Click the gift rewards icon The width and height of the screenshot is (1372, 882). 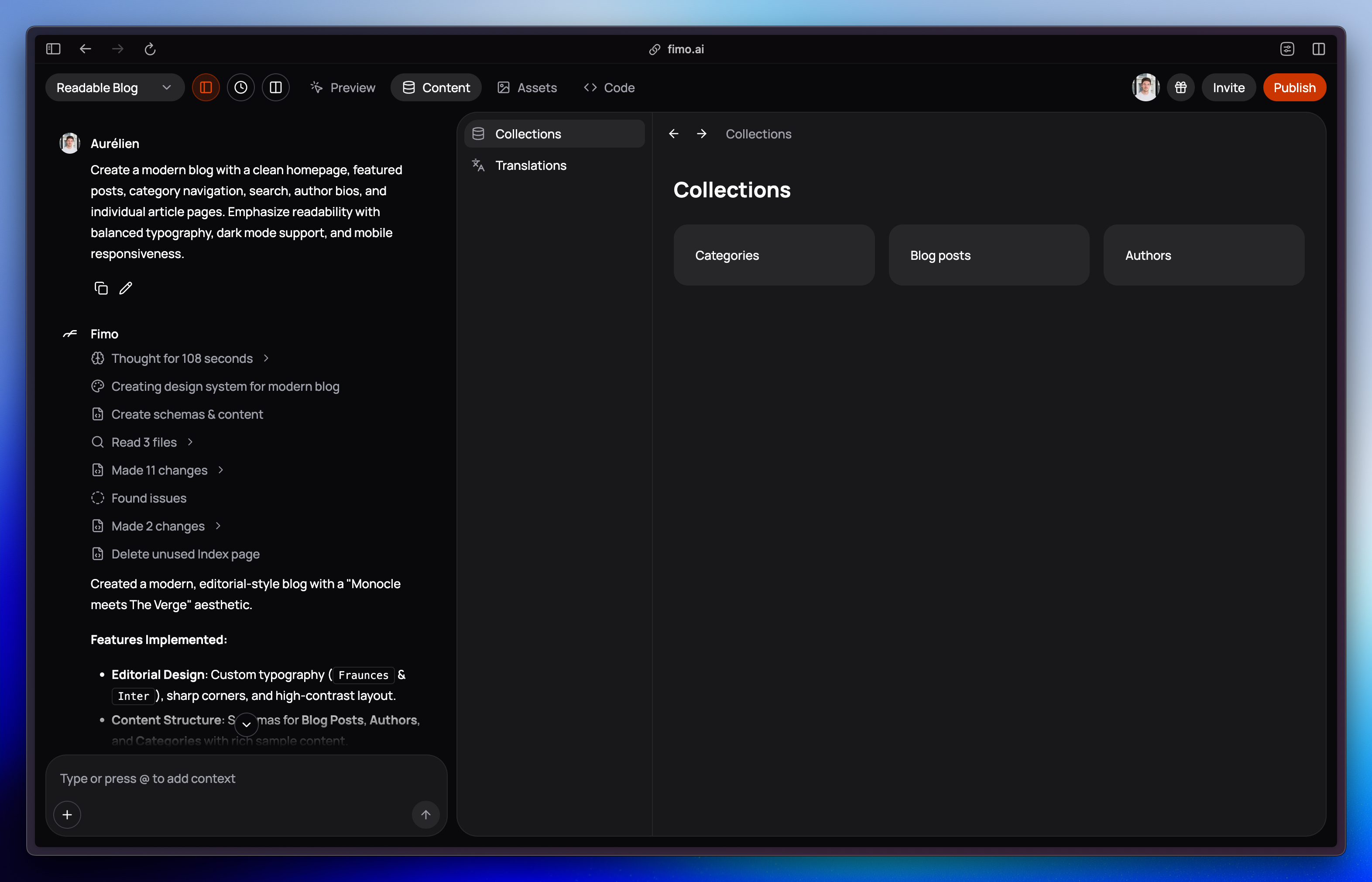tap(1181, 88)
